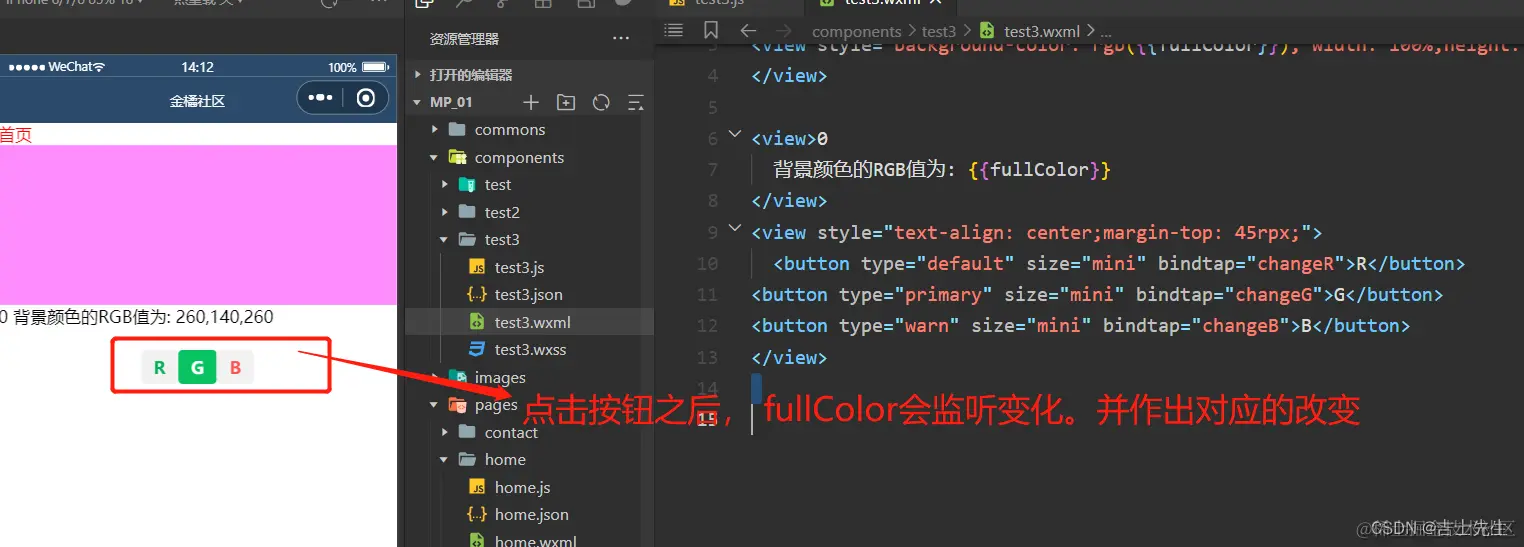Click the editor outline list icon
This screenshot has height=547, width=1524.
674,31
